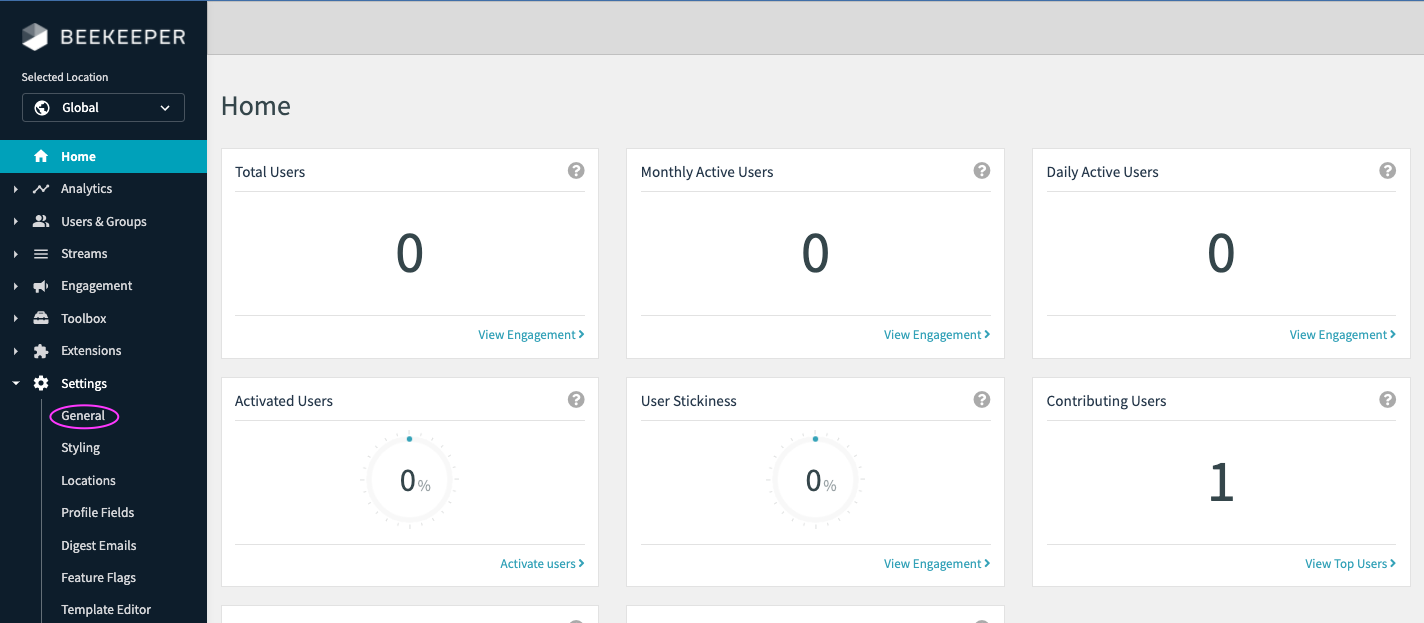Click the Settings gear icon
Image resolution: width=1424 pixels, height=623 pixels.
tap(41, 383)
